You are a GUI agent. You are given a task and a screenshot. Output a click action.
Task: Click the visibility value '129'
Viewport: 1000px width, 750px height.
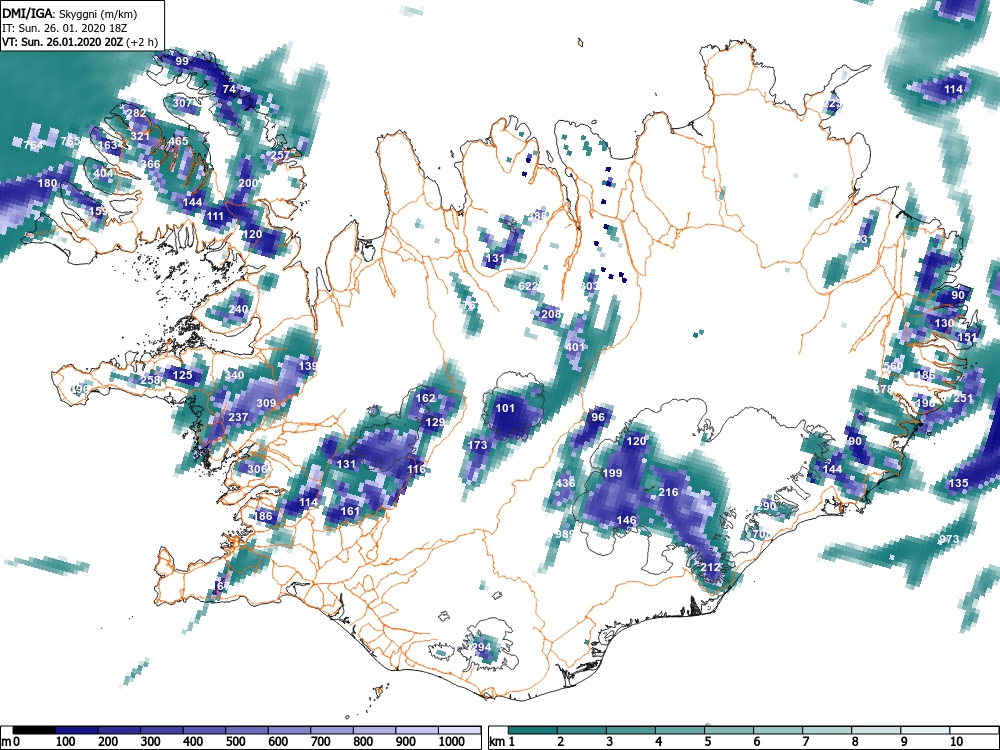click(435, 422)
